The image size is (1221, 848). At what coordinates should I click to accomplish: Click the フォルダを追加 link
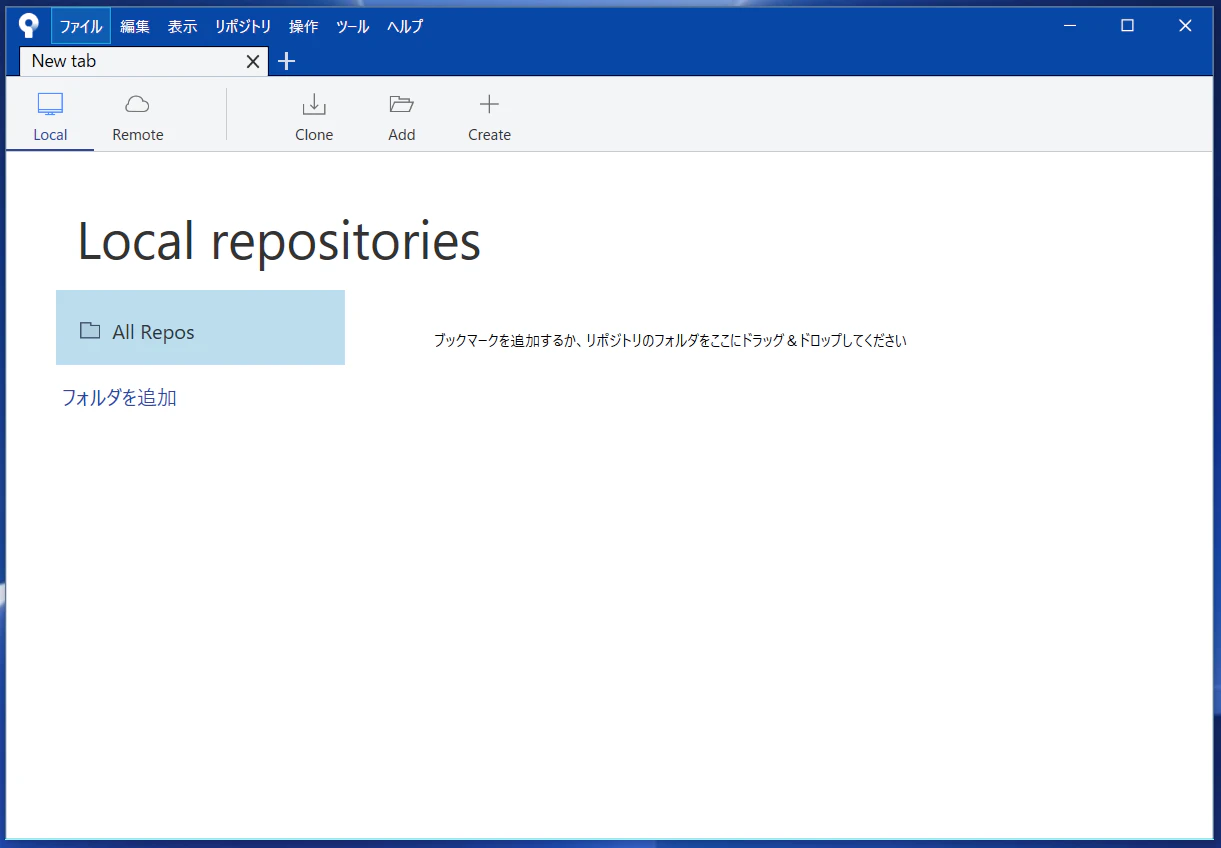(x=119, y=398)
